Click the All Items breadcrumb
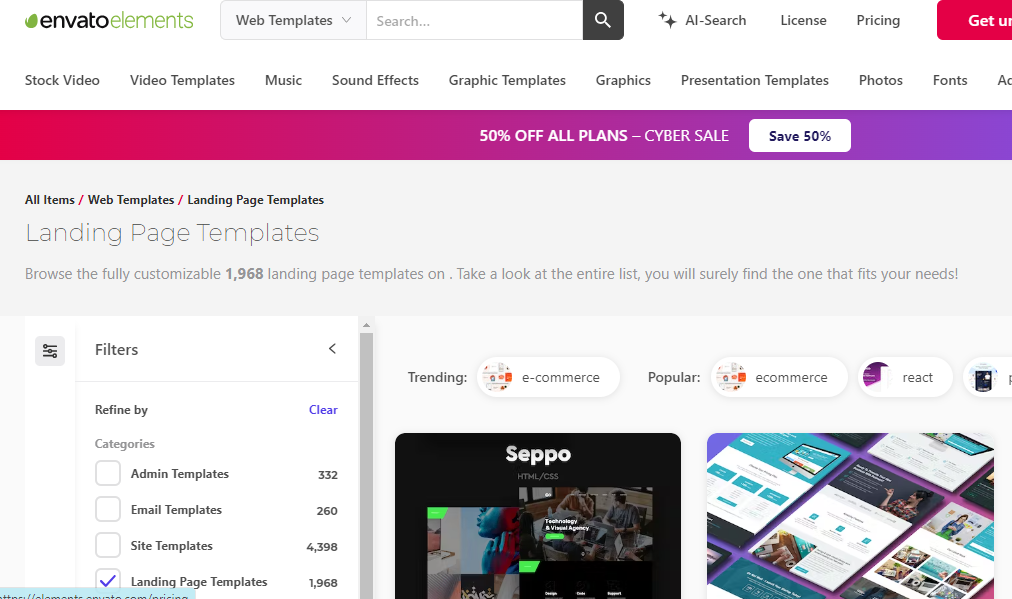1012x599 pixels. click(x=50, y=200)
